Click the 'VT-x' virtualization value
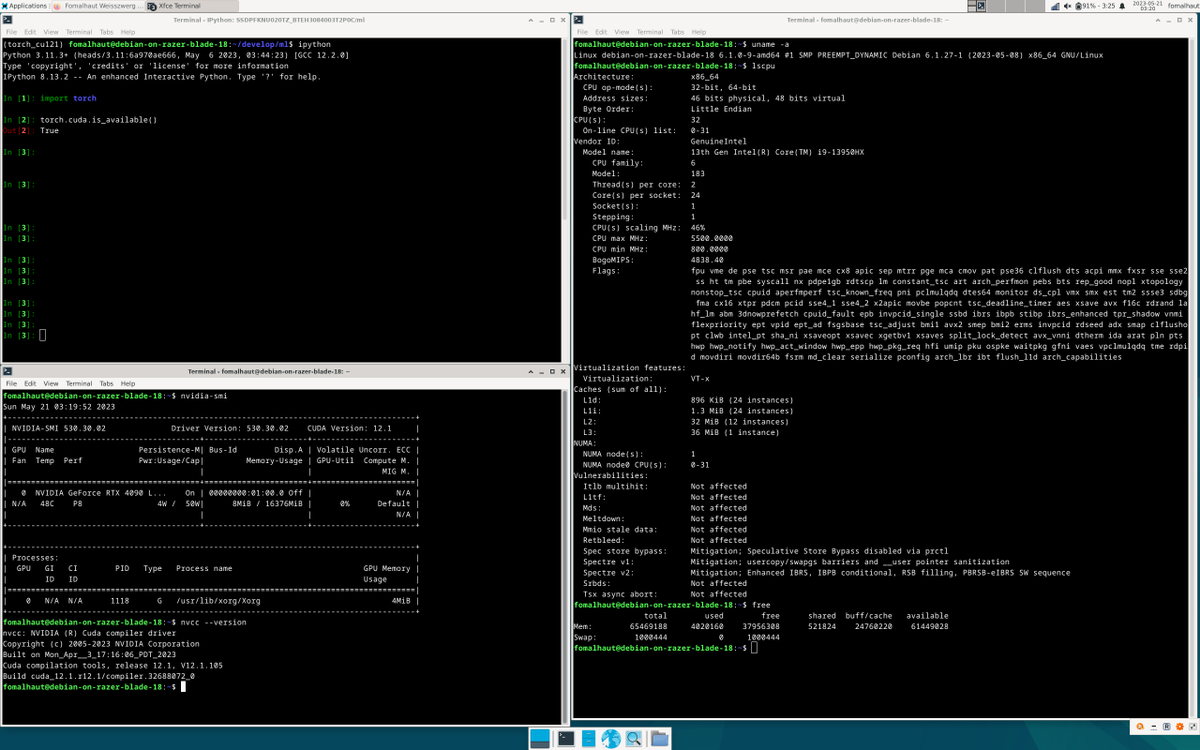 pos(701,379)
